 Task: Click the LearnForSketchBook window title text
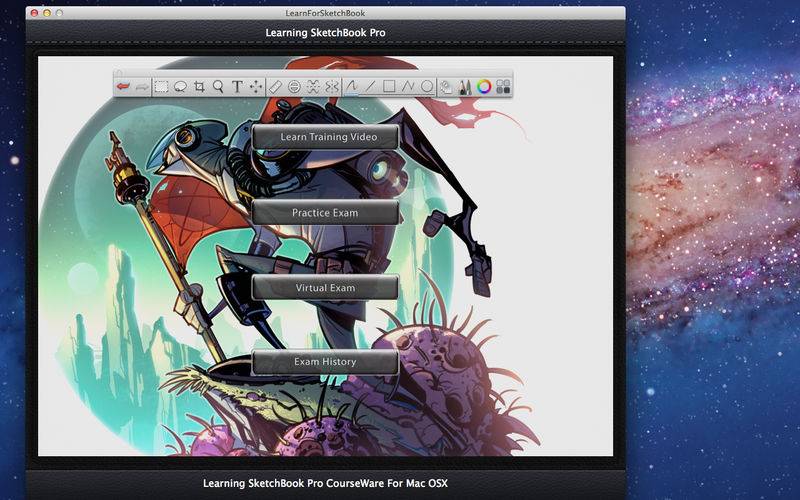[326, 13]
